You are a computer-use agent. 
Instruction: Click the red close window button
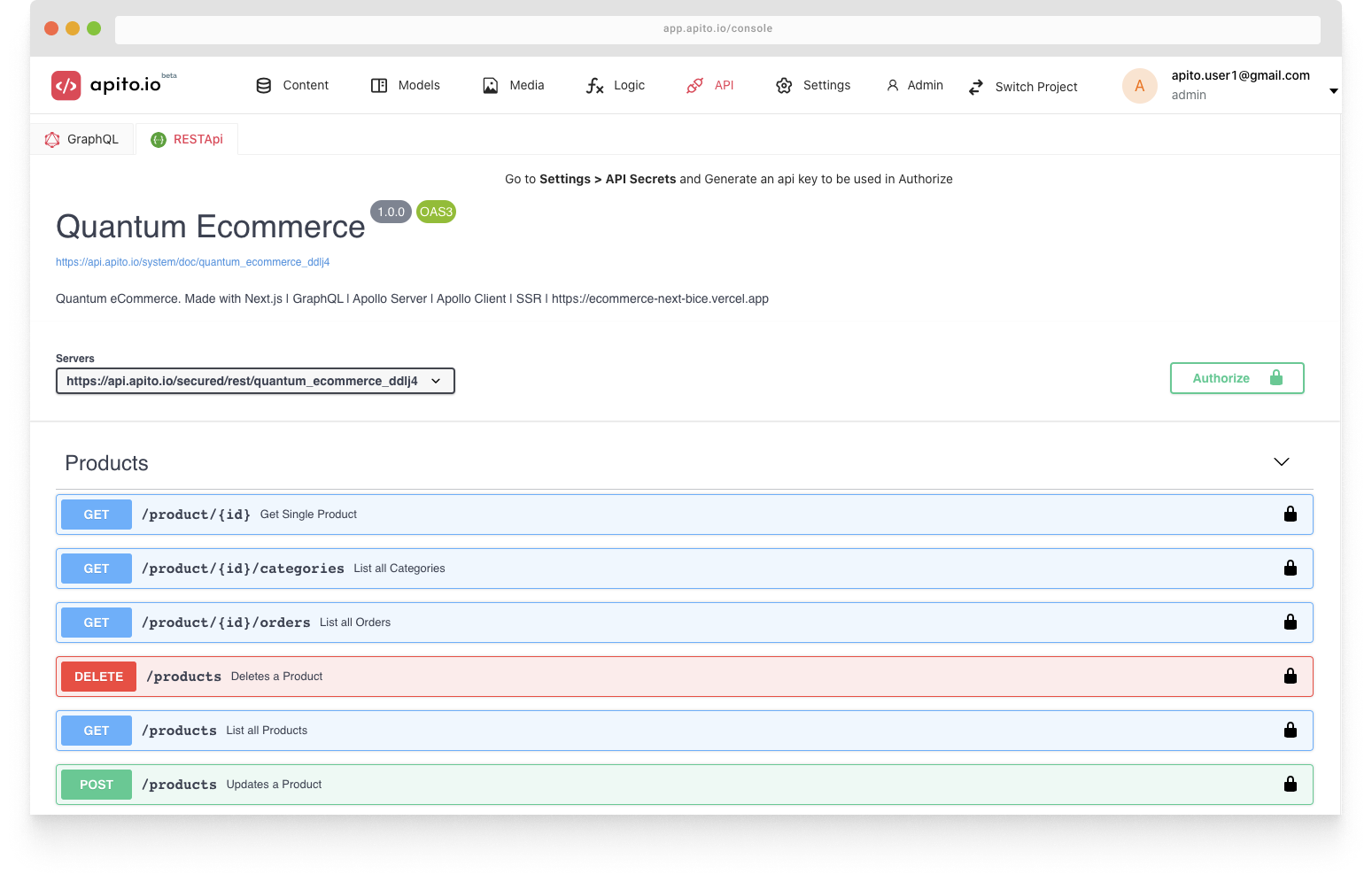pyautogui.click(x=51, y=28)
